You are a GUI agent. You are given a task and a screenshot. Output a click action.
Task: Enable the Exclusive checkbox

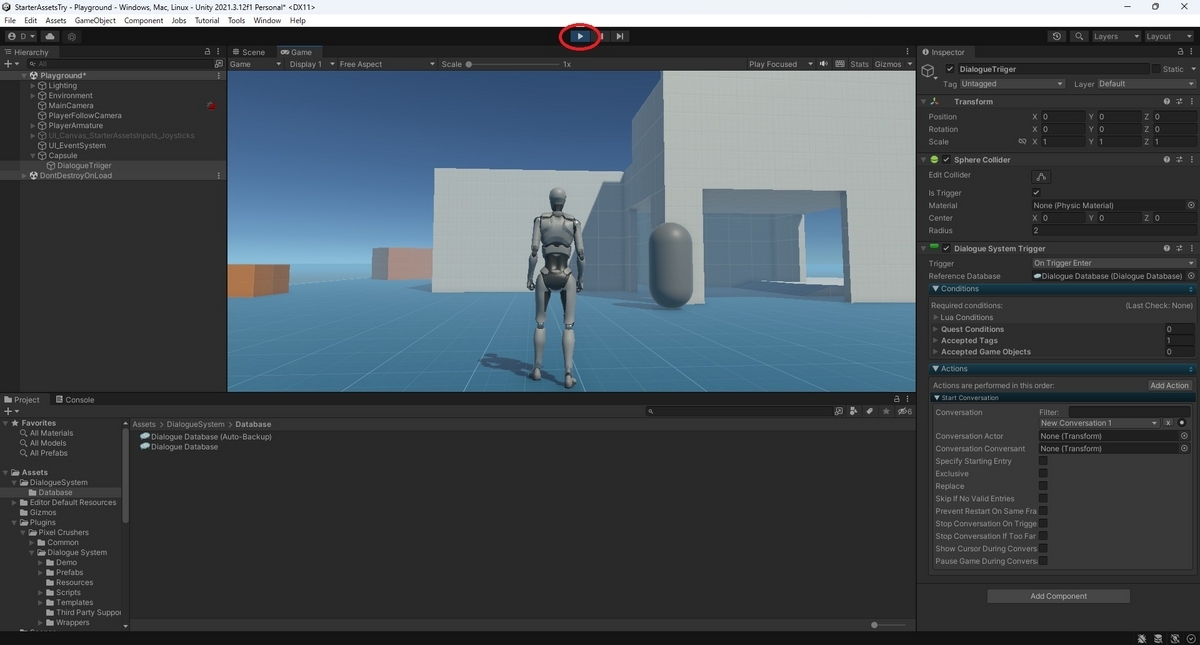[x=1043, y=474]
